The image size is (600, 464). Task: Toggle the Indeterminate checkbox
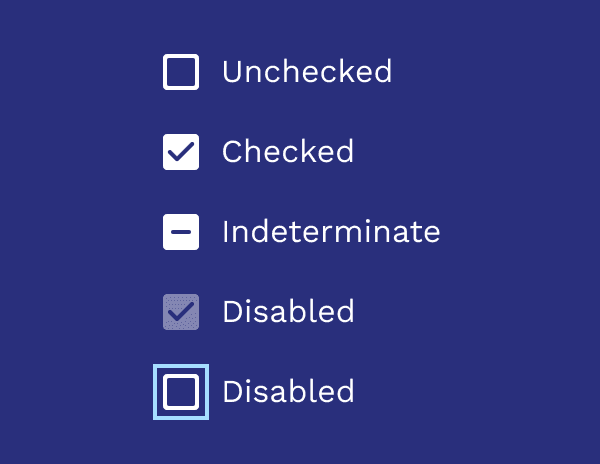[x=181, y=232]
